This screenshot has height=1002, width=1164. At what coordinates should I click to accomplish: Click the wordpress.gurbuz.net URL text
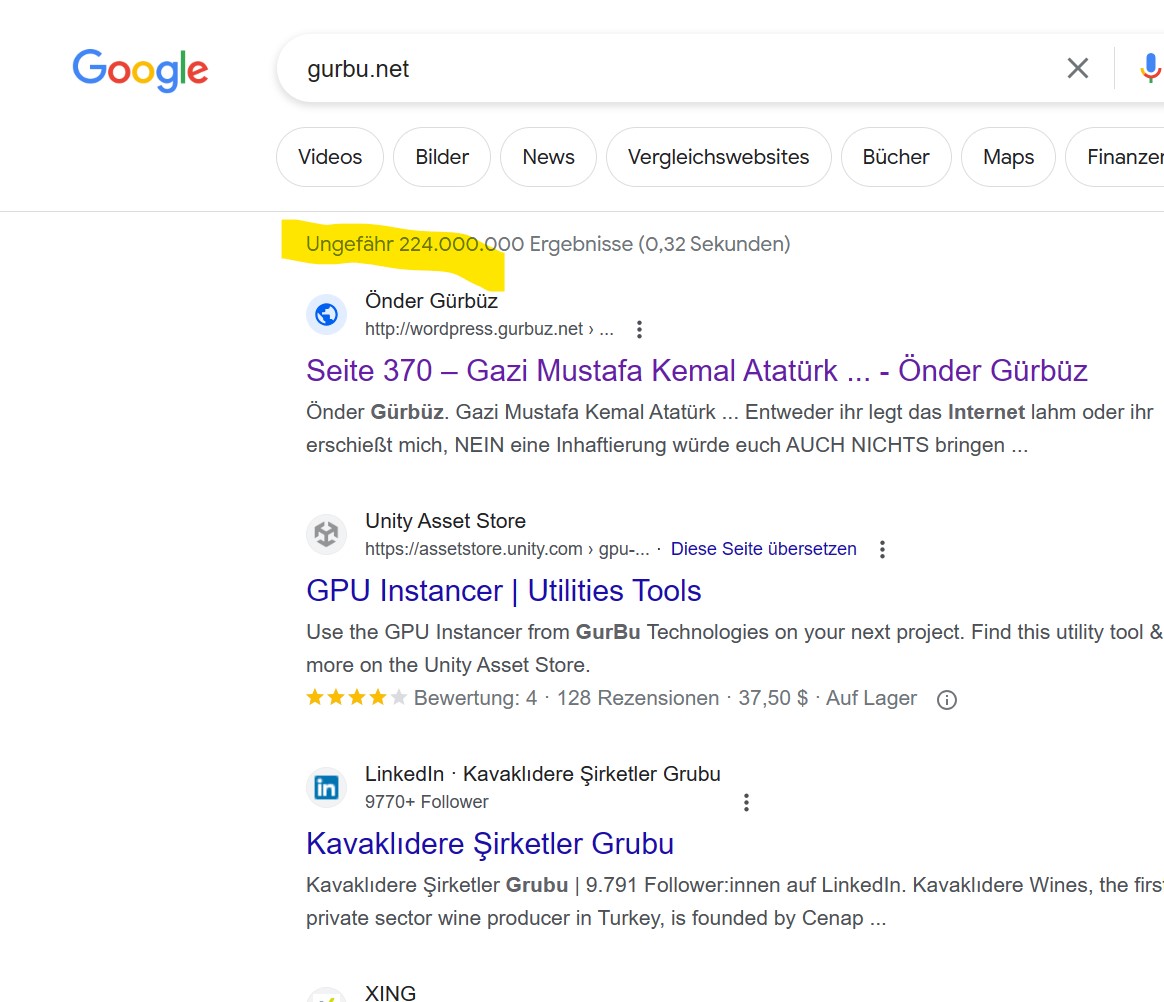click(x=489, y=329)
